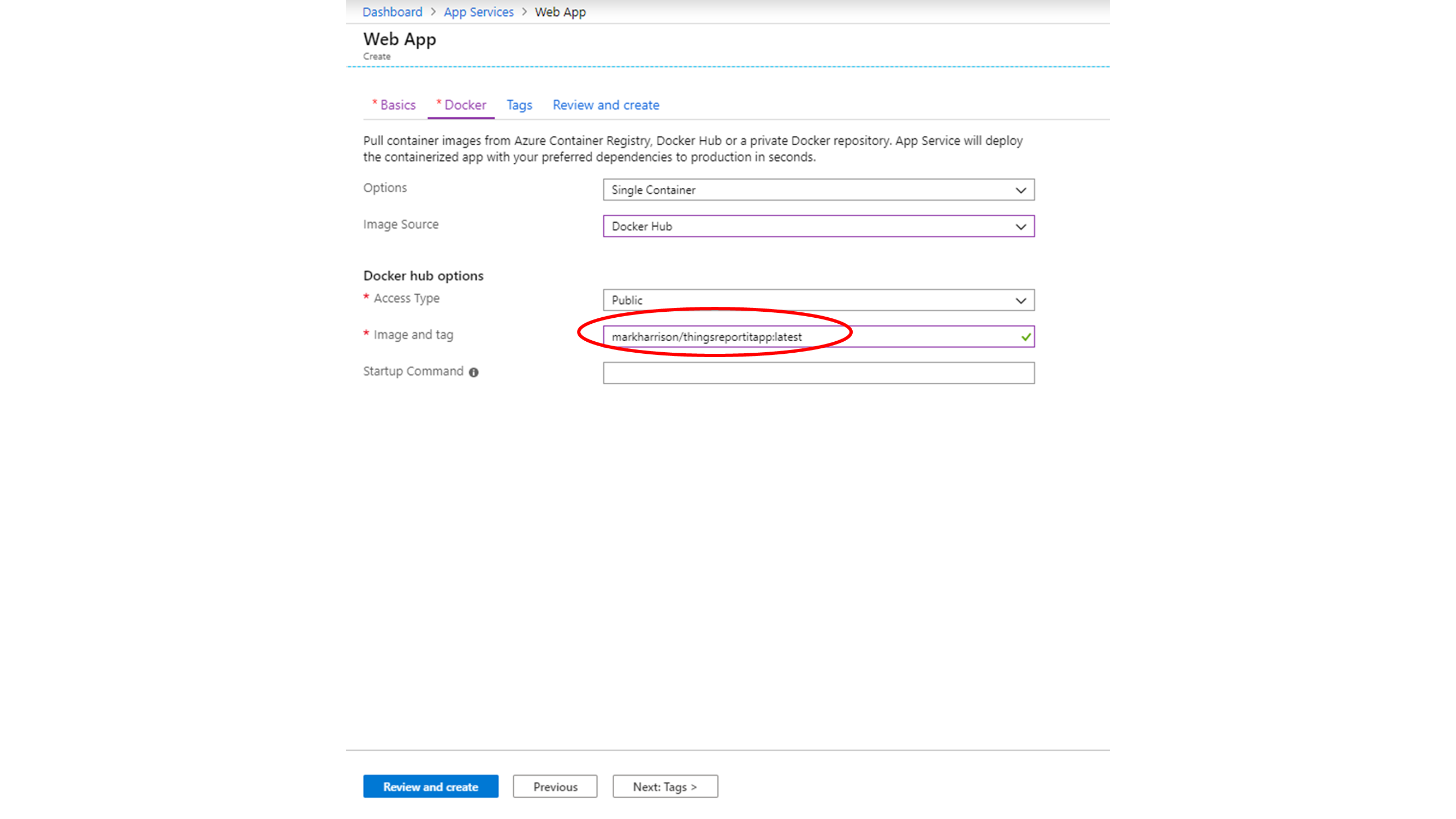This screenshot has height=819, width=1456.
Task: Open the Image Source dropdown
Action: coord(818,226)
